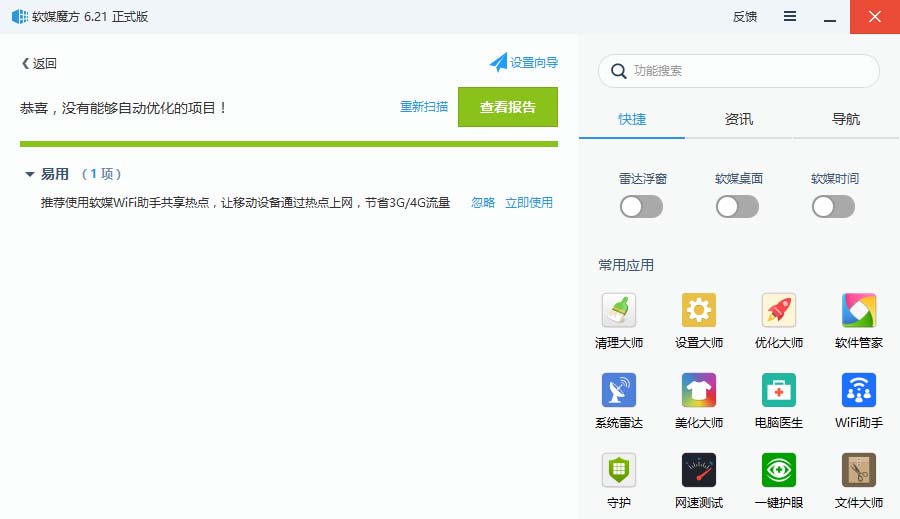This screenshot has width=900, height=519.
Task: Click the green 查看报告 button
Action: (507, 107)
